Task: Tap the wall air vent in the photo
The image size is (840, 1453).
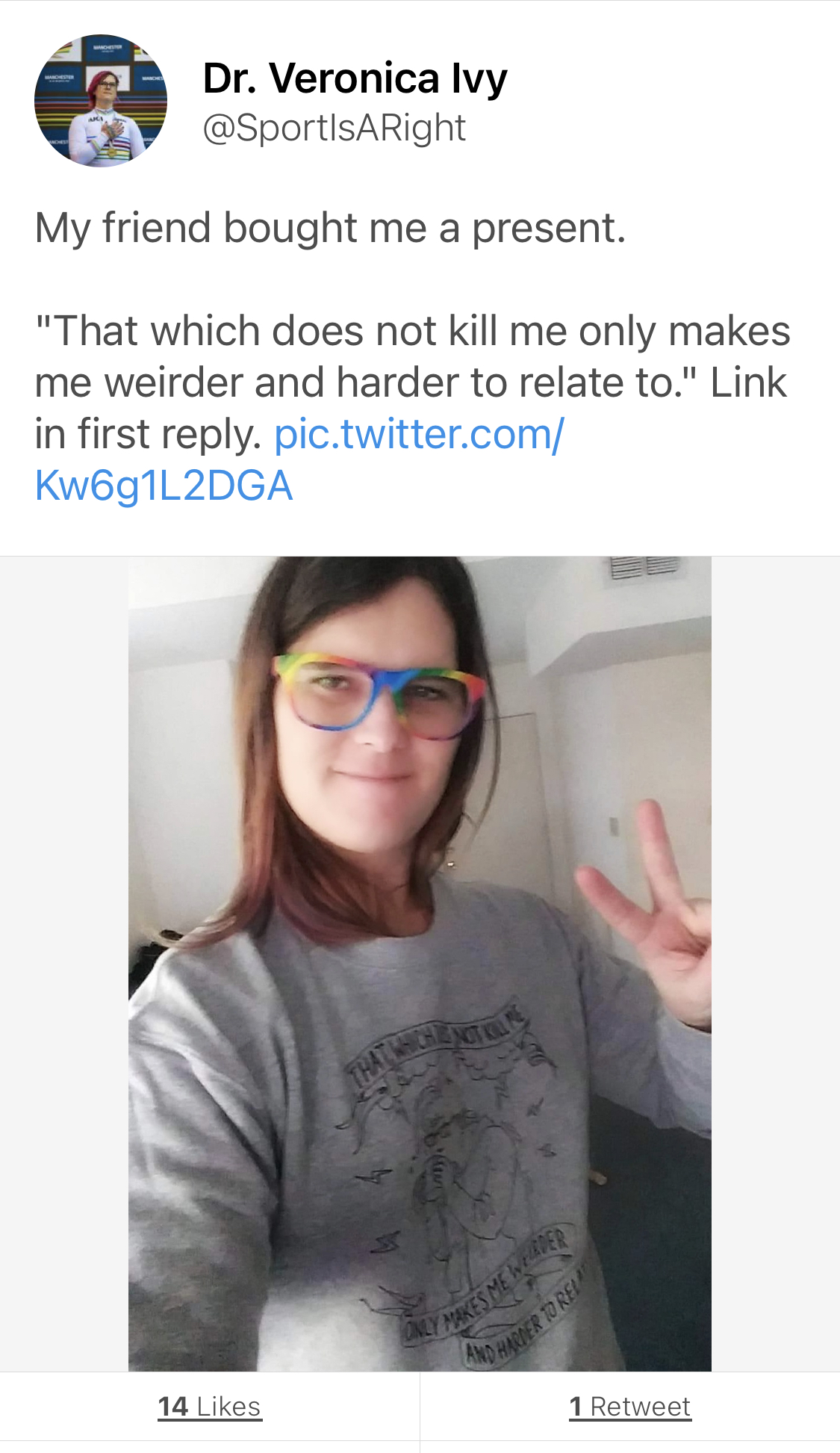Action: 645,568
